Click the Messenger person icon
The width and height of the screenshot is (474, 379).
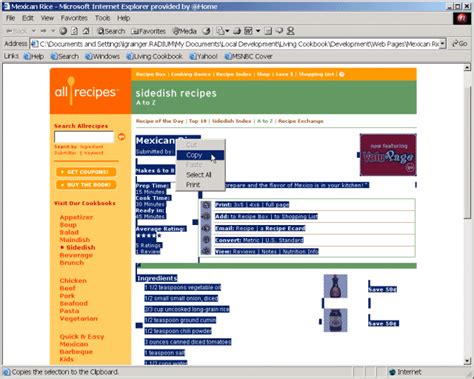coord(291,31)
